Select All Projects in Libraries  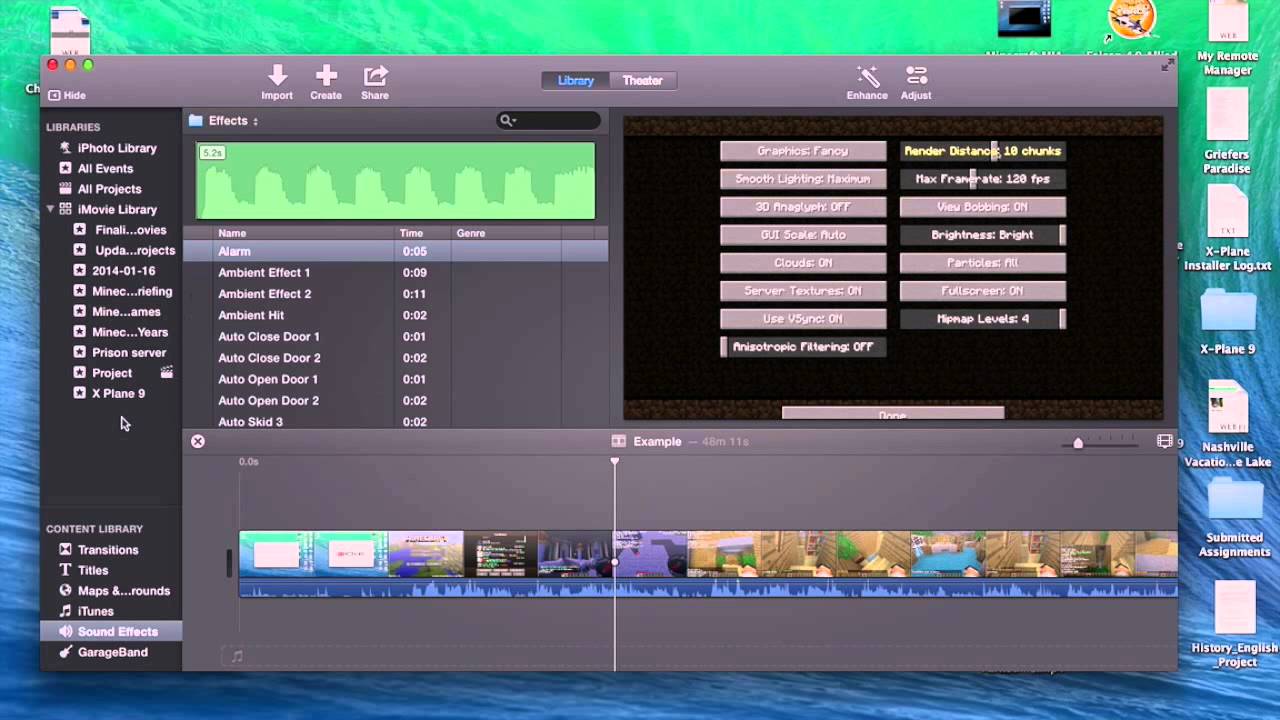point(109,189)
